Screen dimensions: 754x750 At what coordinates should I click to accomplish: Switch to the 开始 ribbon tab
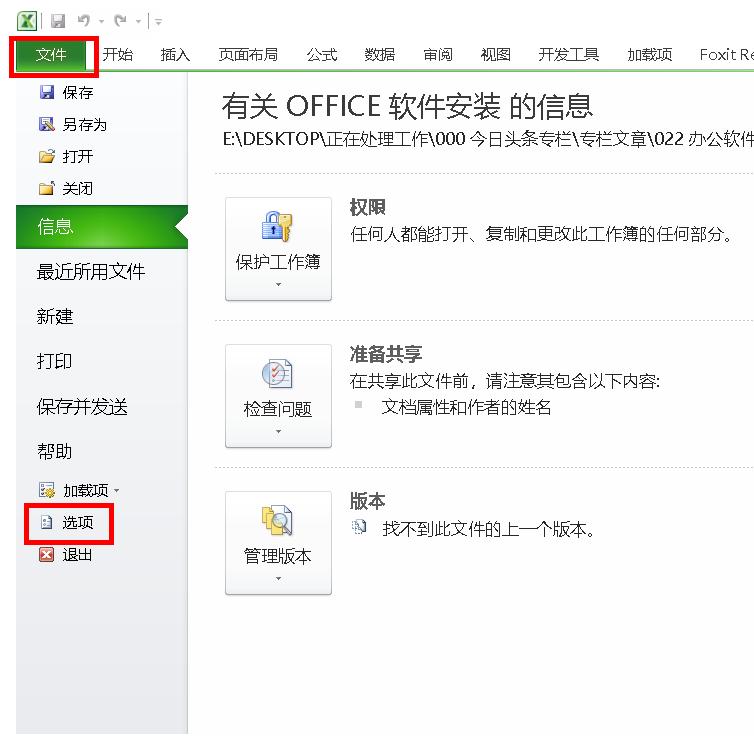pos(118,55)
